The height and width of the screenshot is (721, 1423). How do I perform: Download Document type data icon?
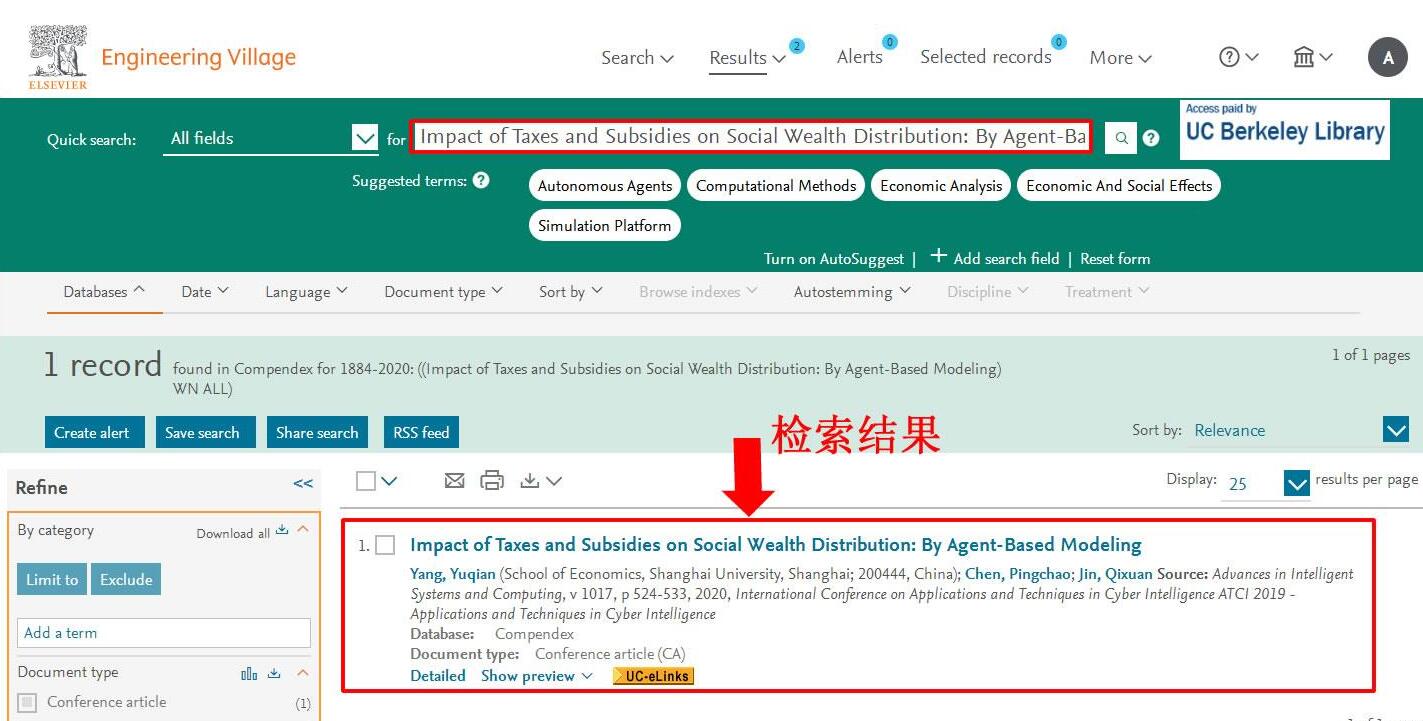pos(274,673)
